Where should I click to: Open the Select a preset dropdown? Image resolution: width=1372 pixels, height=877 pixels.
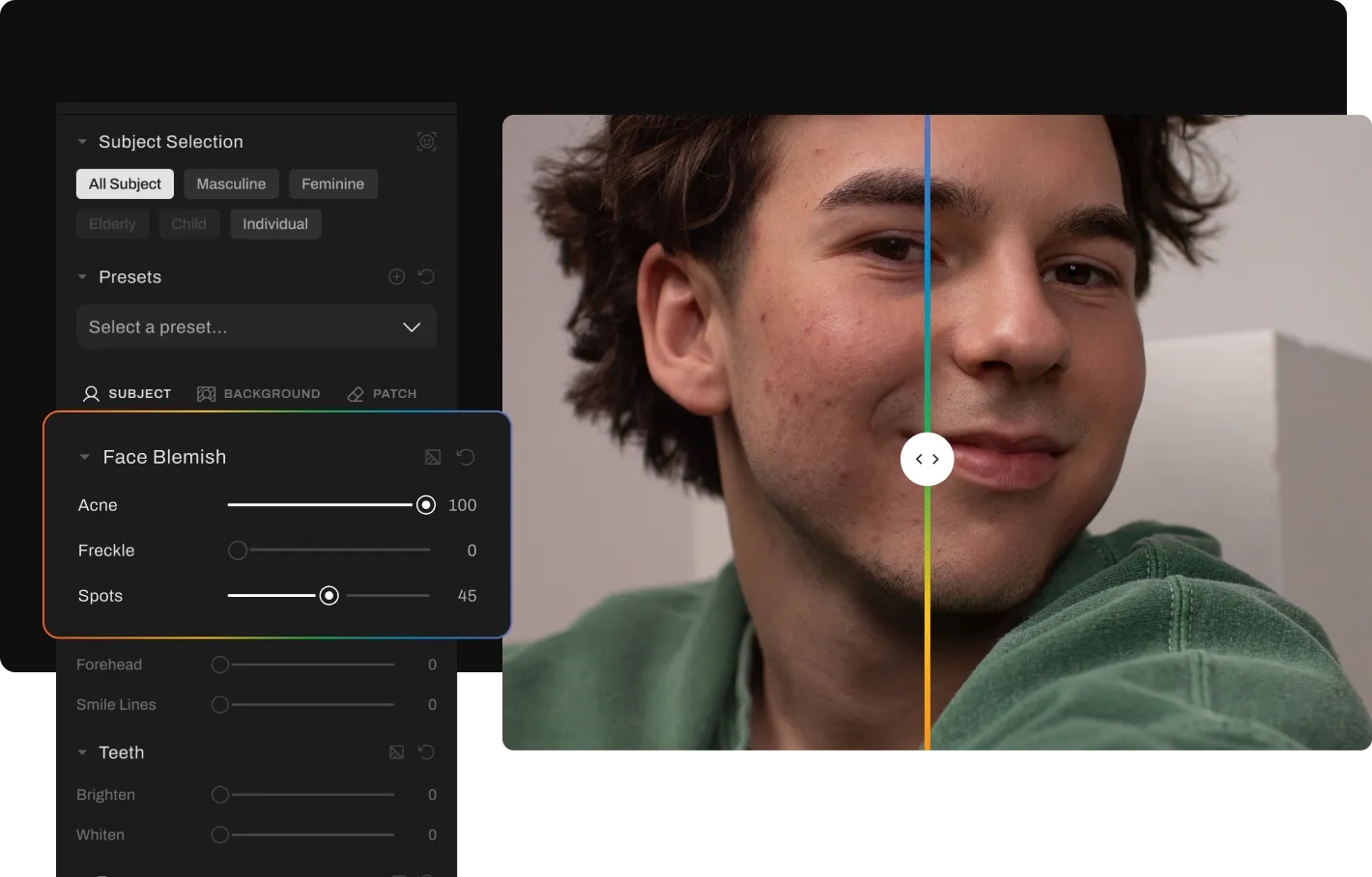click(x=256, y=327)
